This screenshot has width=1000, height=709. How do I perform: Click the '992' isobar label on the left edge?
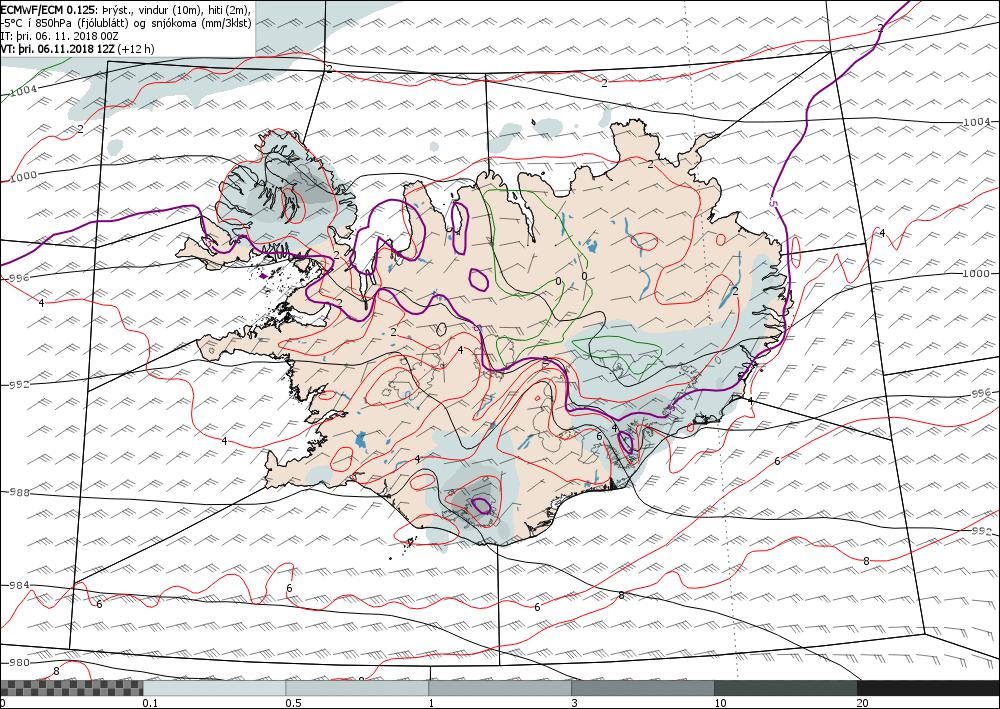pos(19,384)
